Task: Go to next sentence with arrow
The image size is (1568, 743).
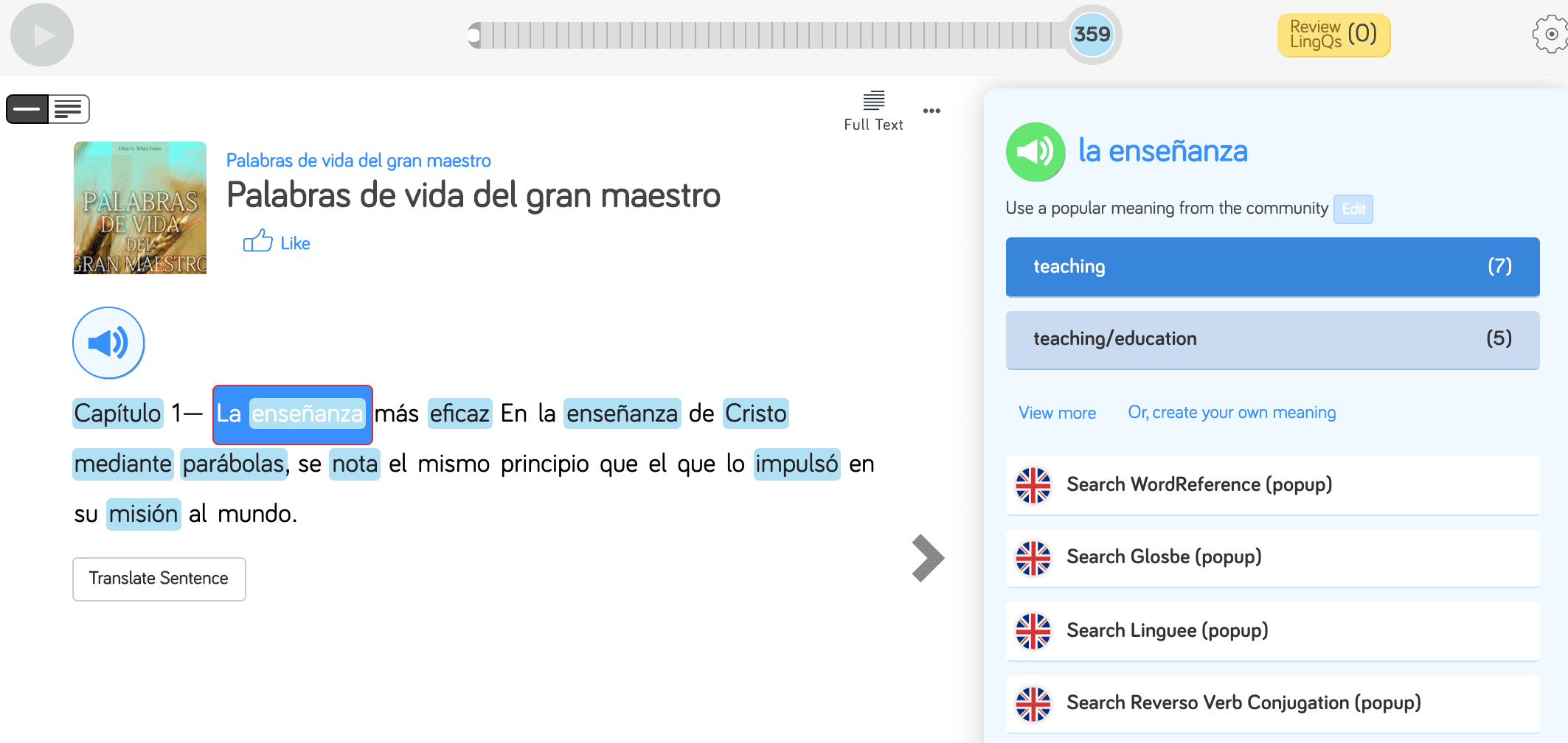Action: click(x=927, y=558)
